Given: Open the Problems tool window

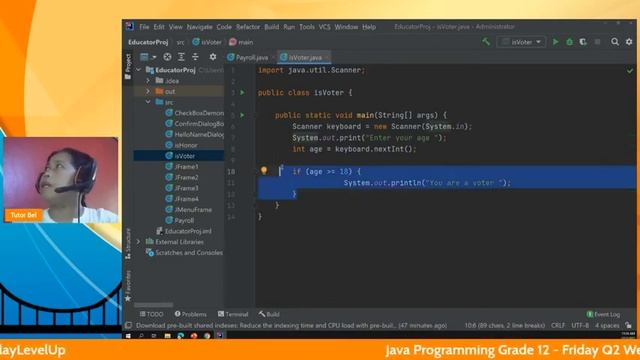Looking at the screenshot, I should click(190, 314).
